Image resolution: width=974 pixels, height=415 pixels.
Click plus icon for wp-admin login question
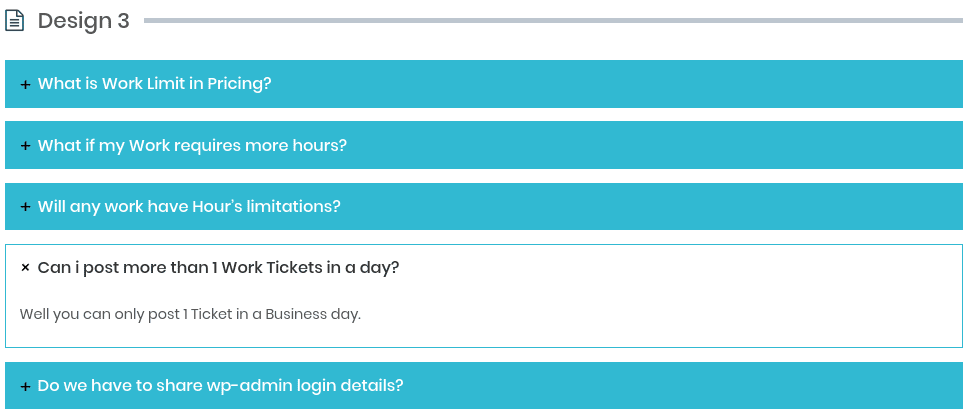click(25, 386)
